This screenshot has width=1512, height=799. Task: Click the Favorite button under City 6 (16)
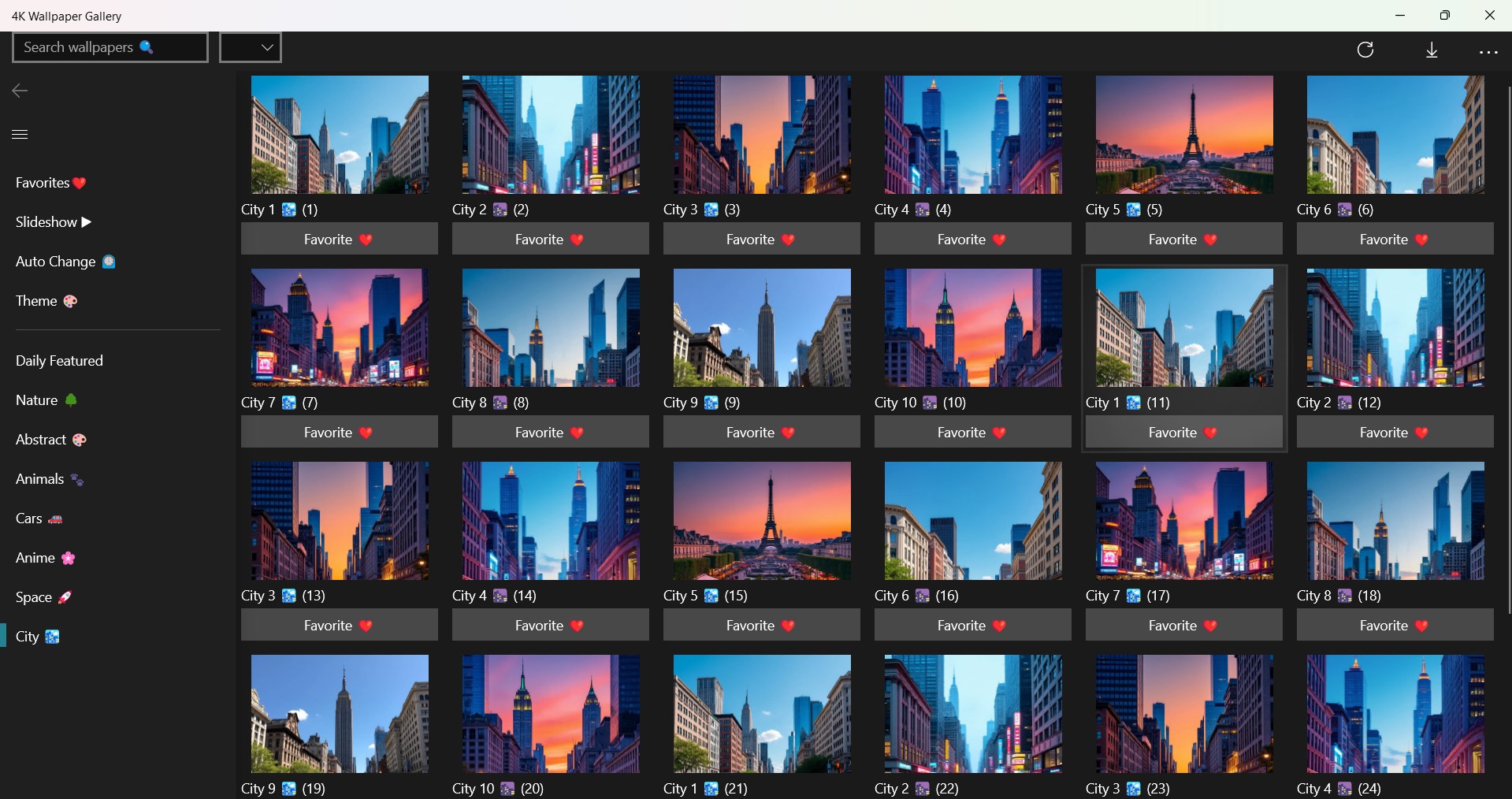[973, 626]
